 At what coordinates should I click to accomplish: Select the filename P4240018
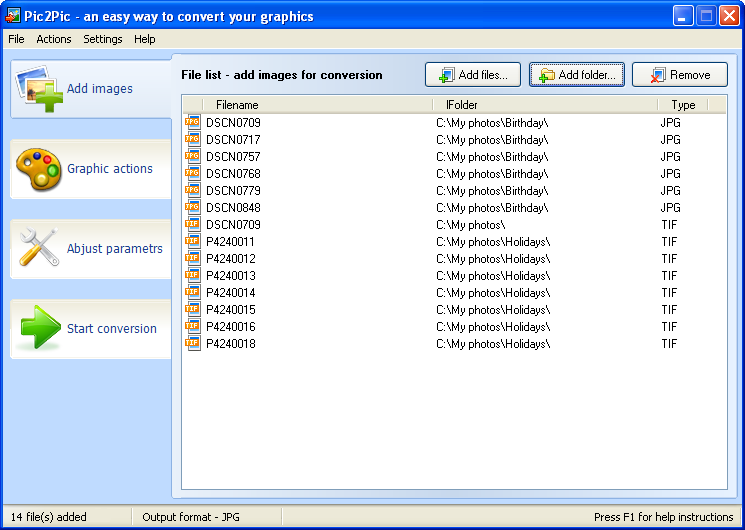(x=230, y=344)
